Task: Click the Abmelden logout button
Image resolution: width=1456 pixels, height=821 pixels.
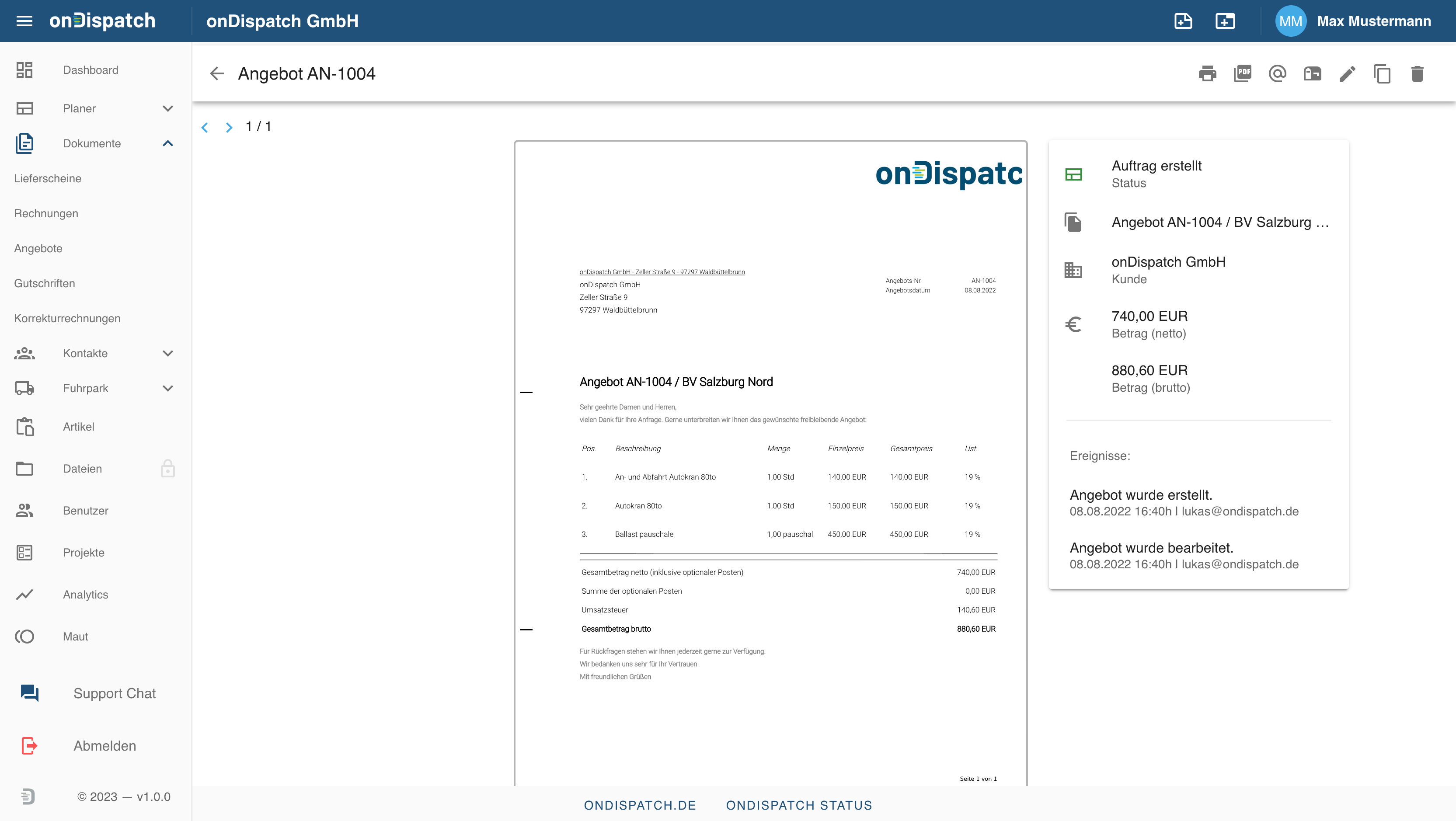Action: coord(104,746)
